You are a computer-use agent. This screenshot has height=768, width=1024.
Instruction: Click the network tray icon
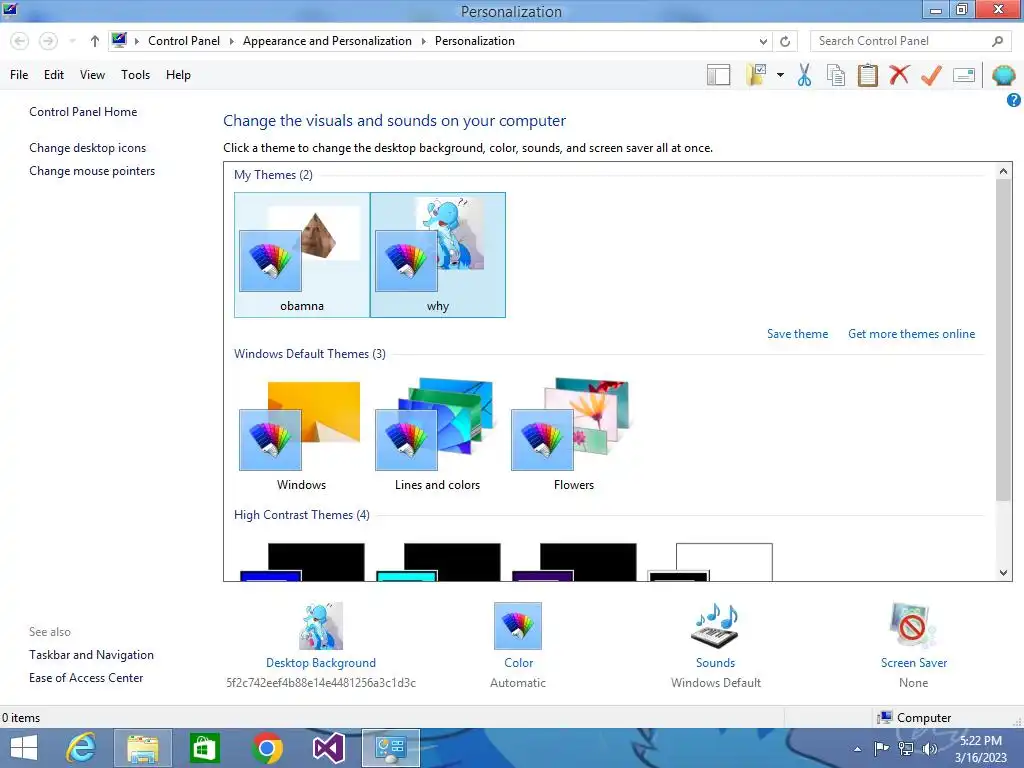click(906, 748)
